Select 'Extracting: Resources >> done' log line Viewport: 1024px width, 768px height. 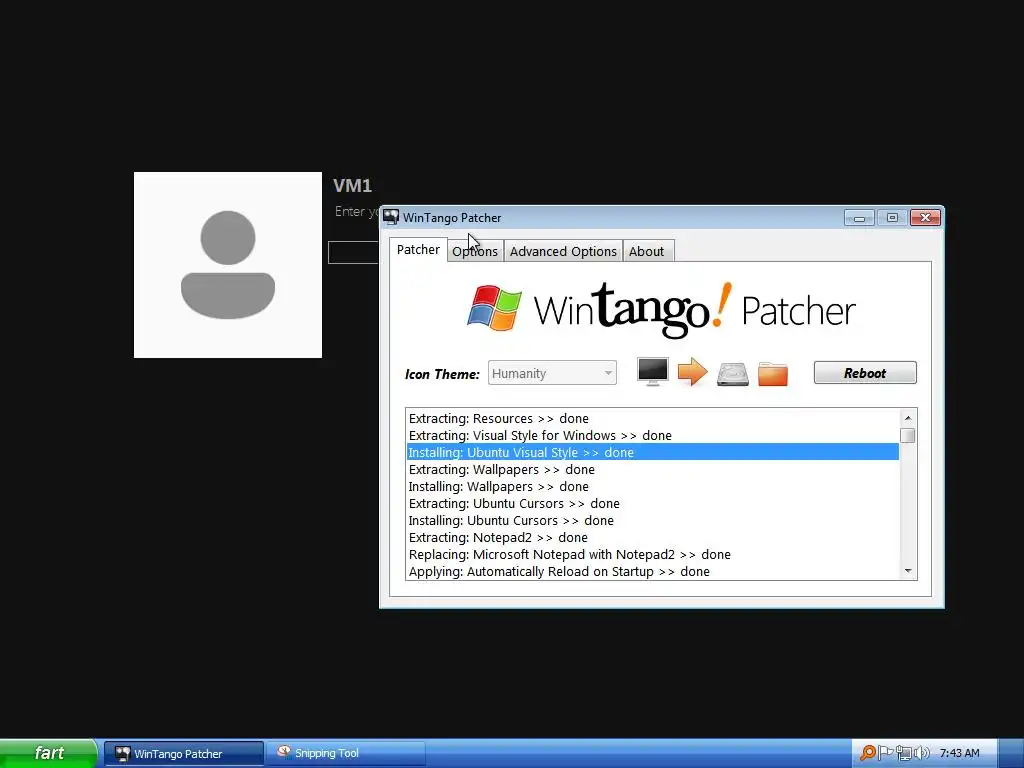[652, 419]
